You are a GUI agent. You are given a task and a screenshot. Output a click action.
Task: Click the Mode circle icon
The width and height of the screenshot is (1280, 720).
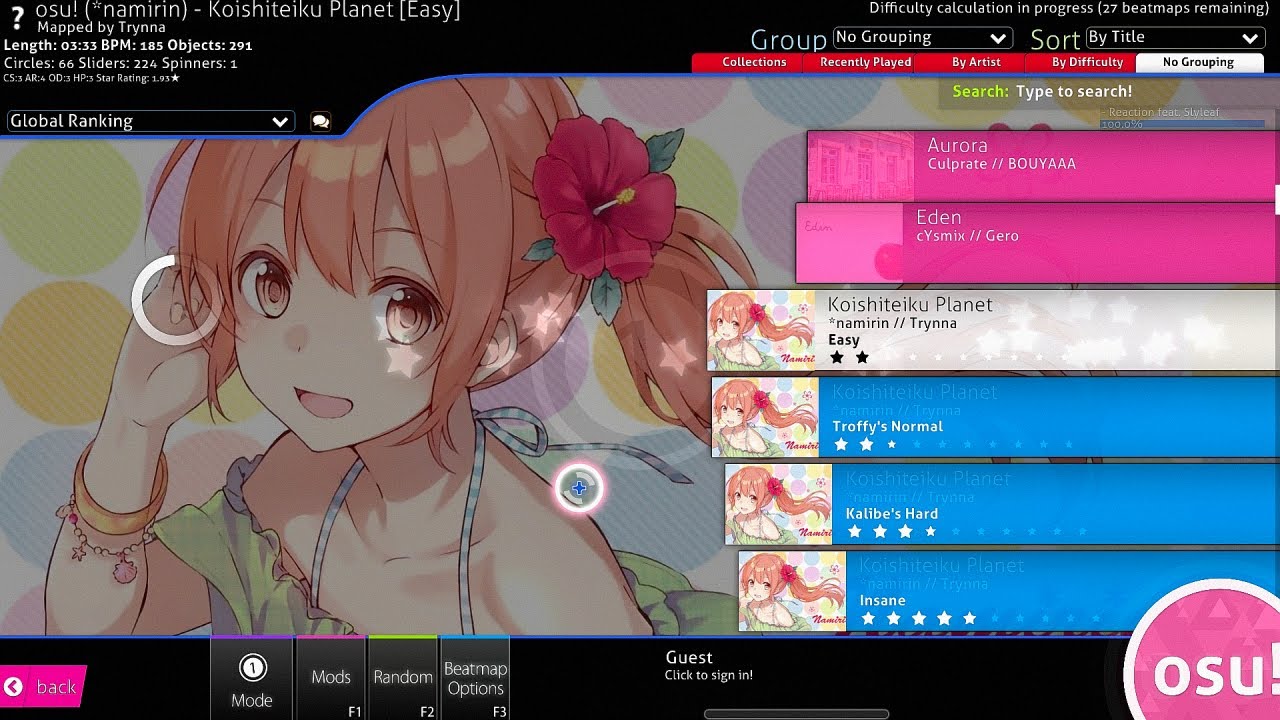(252, 668)
